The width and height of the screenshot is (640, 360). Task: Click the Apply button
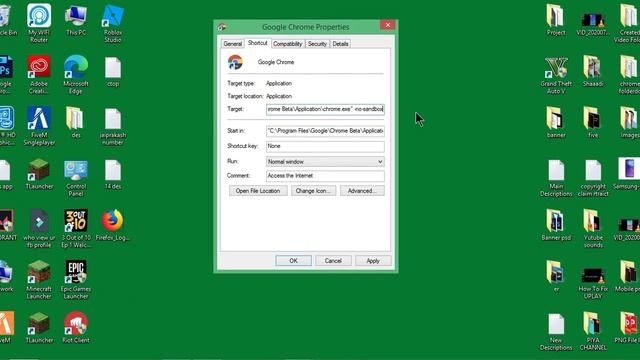pyautogui.click(x=373, y=260)
